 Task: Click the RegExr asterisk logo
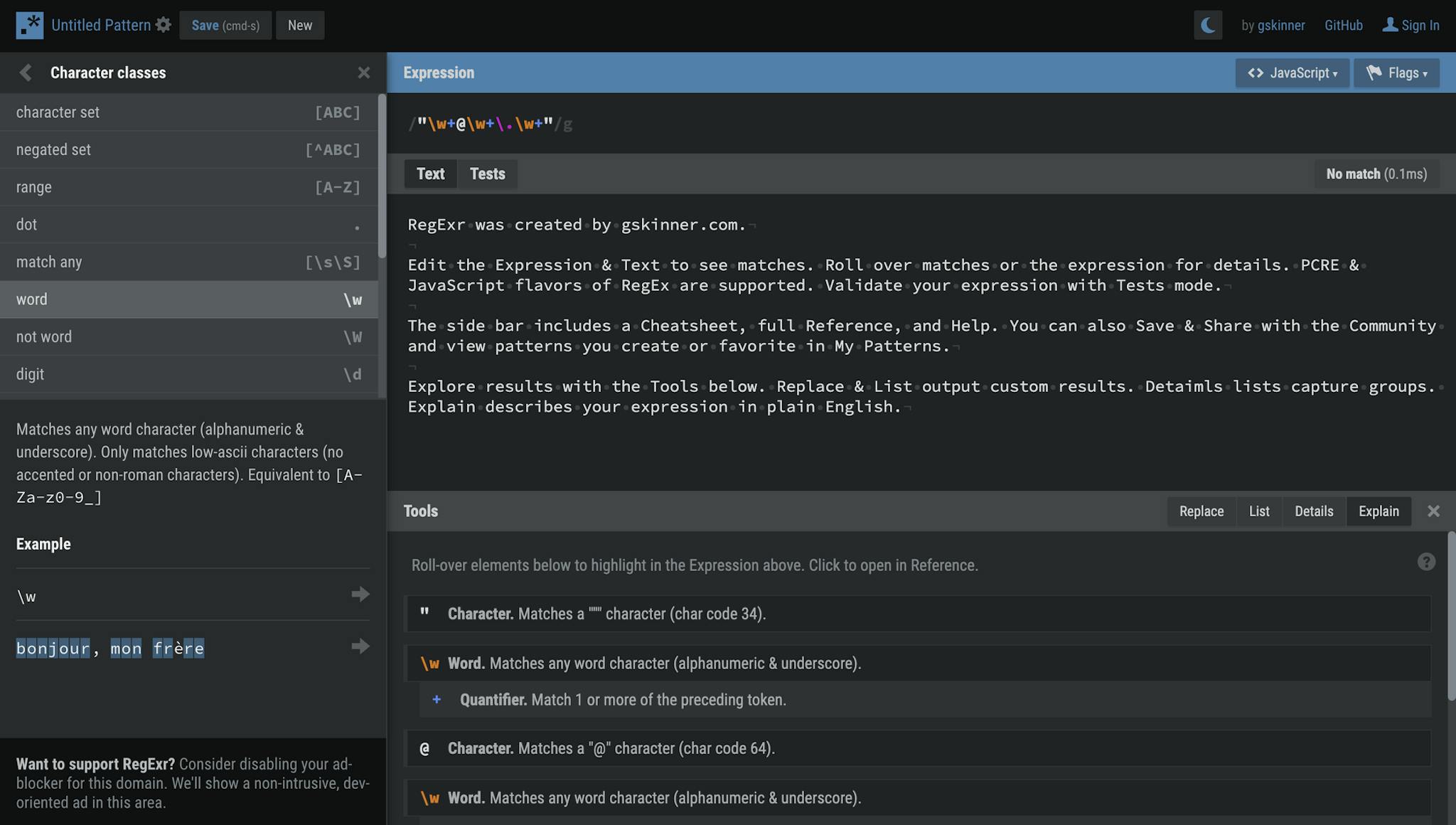(29, 24)
